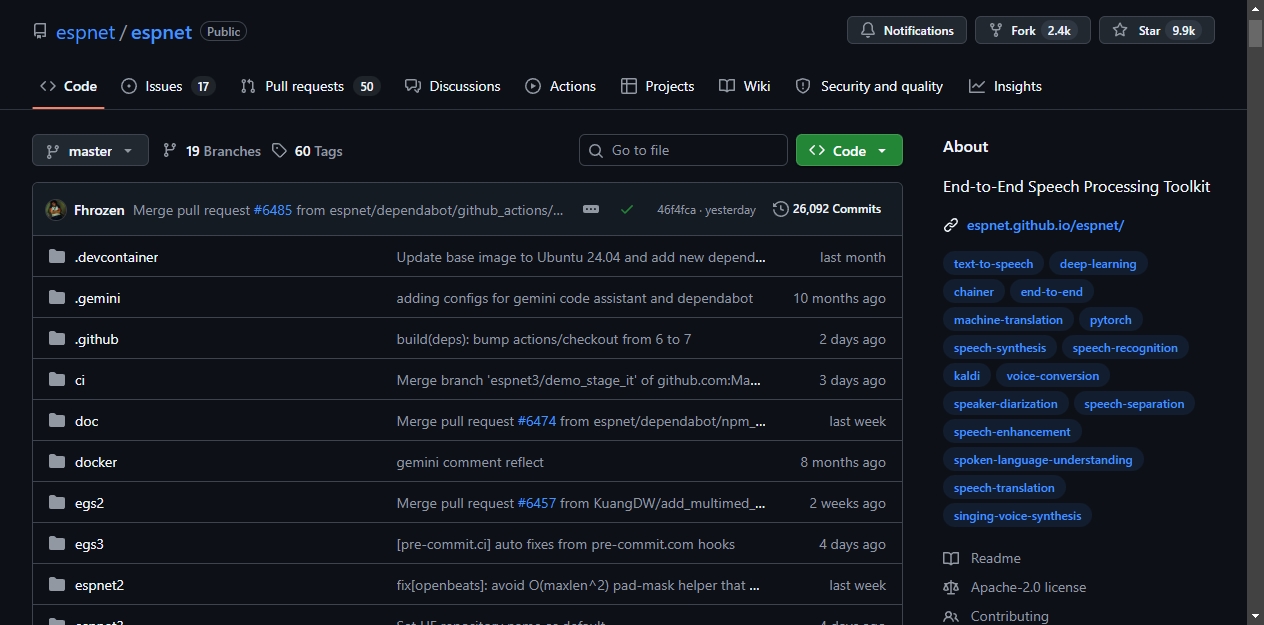Click the folder icon for .github
This screenshot has height=625, width=1264.
57,339
